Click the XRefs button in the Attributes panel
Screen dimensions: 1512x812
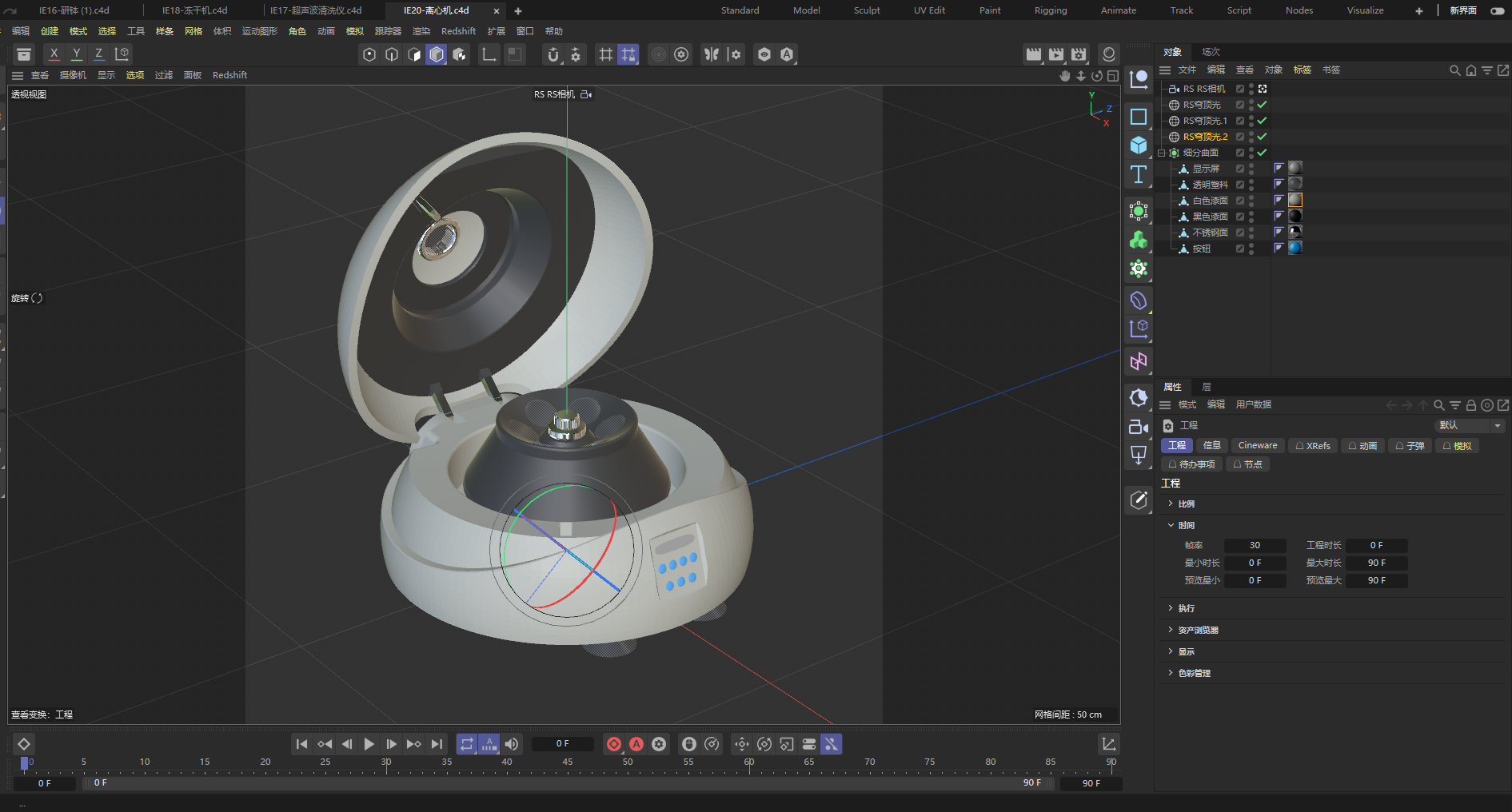coord(1313,446)
